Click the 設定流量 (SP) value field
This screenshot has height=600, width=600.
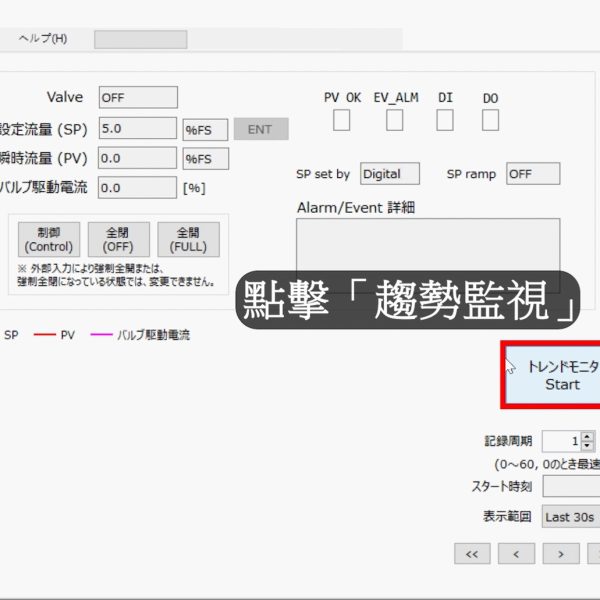coord(138,128)
